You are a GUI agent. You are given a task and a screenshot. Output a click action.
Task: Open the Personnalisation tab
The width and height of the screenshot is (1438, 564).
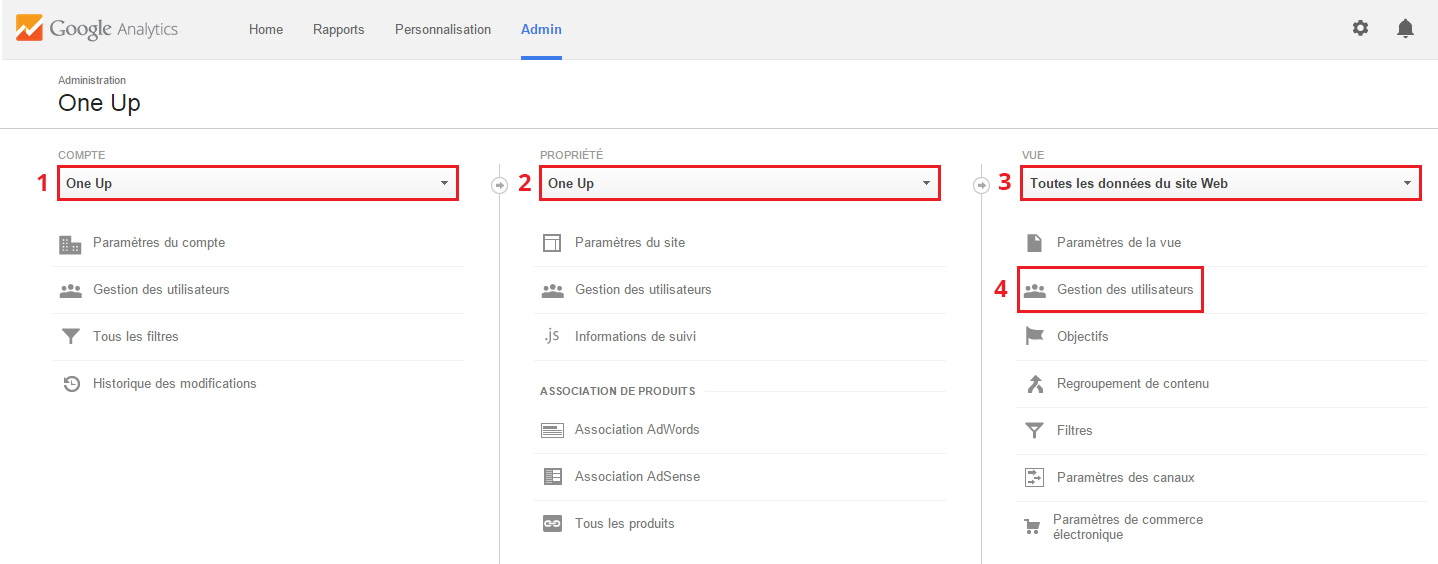click(443, 29)
